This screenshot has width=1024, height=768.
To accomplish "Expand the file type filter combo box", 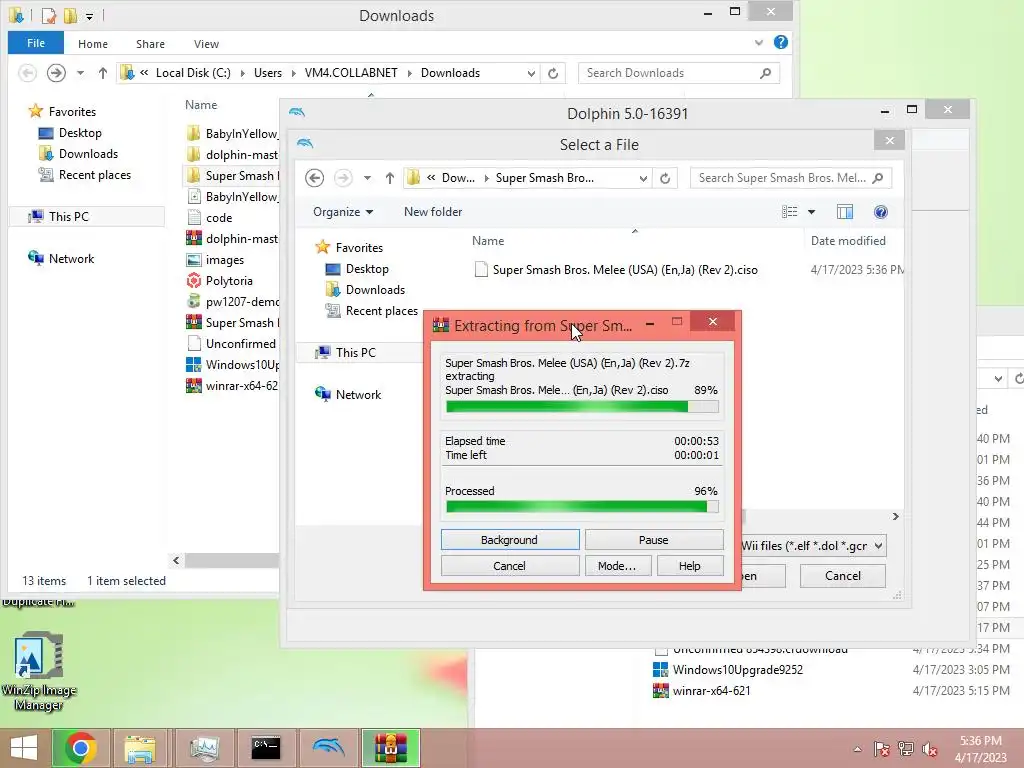I will tap(879, 545).
